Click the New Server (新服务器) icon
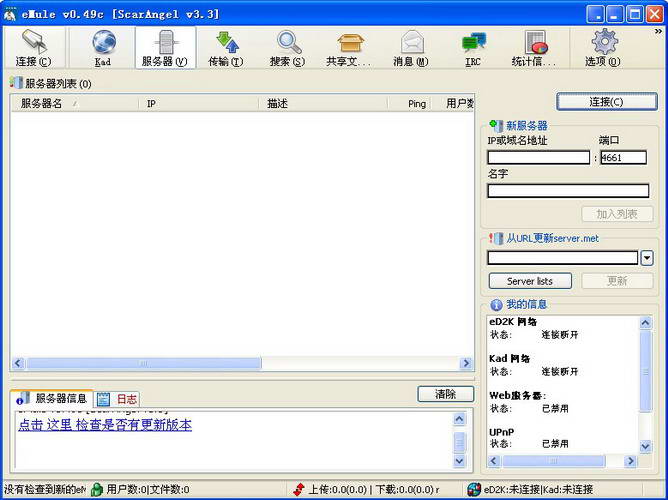 coord(496,126)
